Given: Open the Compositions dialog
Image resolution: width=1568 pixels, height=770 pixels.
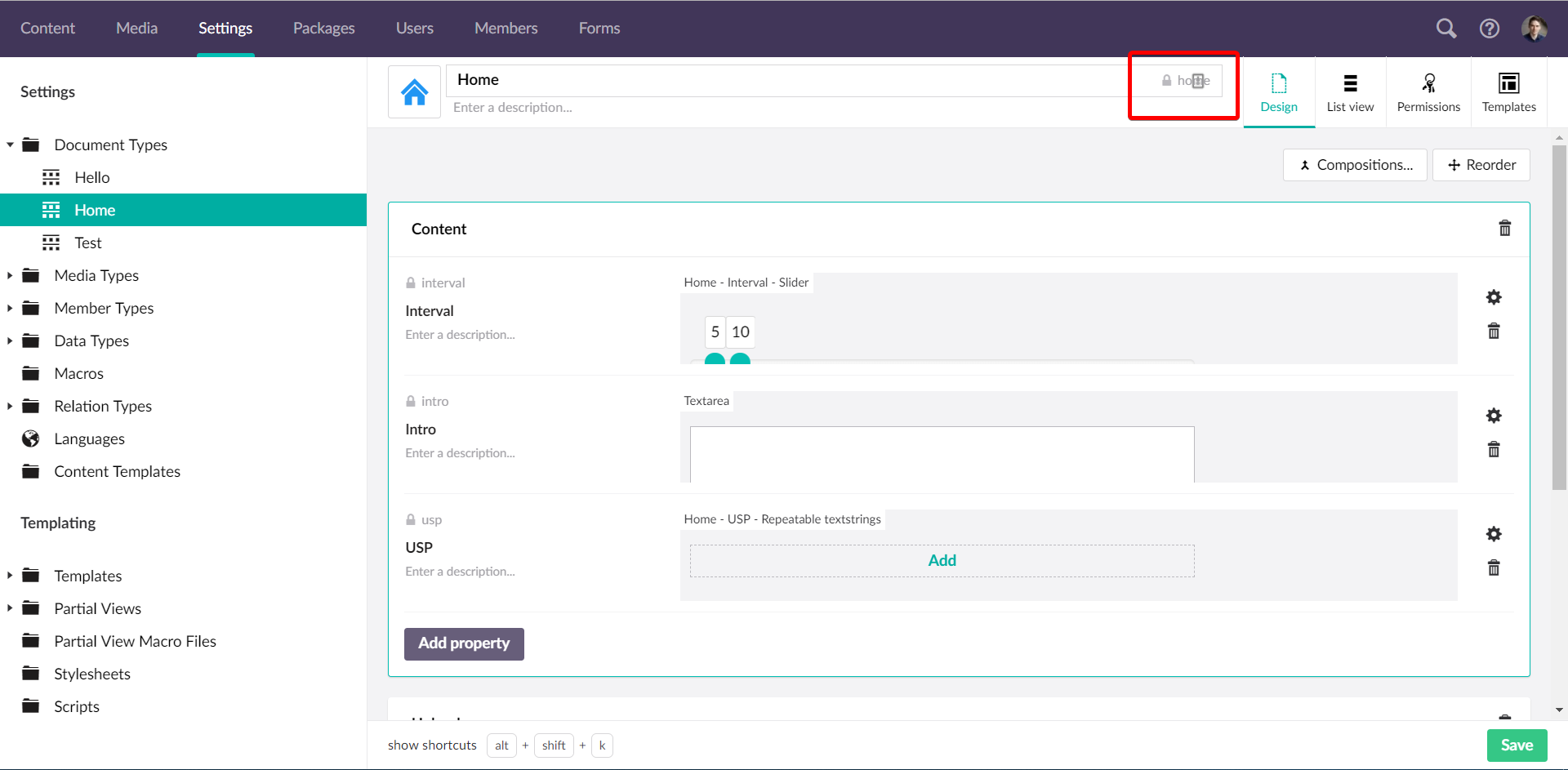Looking at the screenshot, I should click(x=1355, y=165).
